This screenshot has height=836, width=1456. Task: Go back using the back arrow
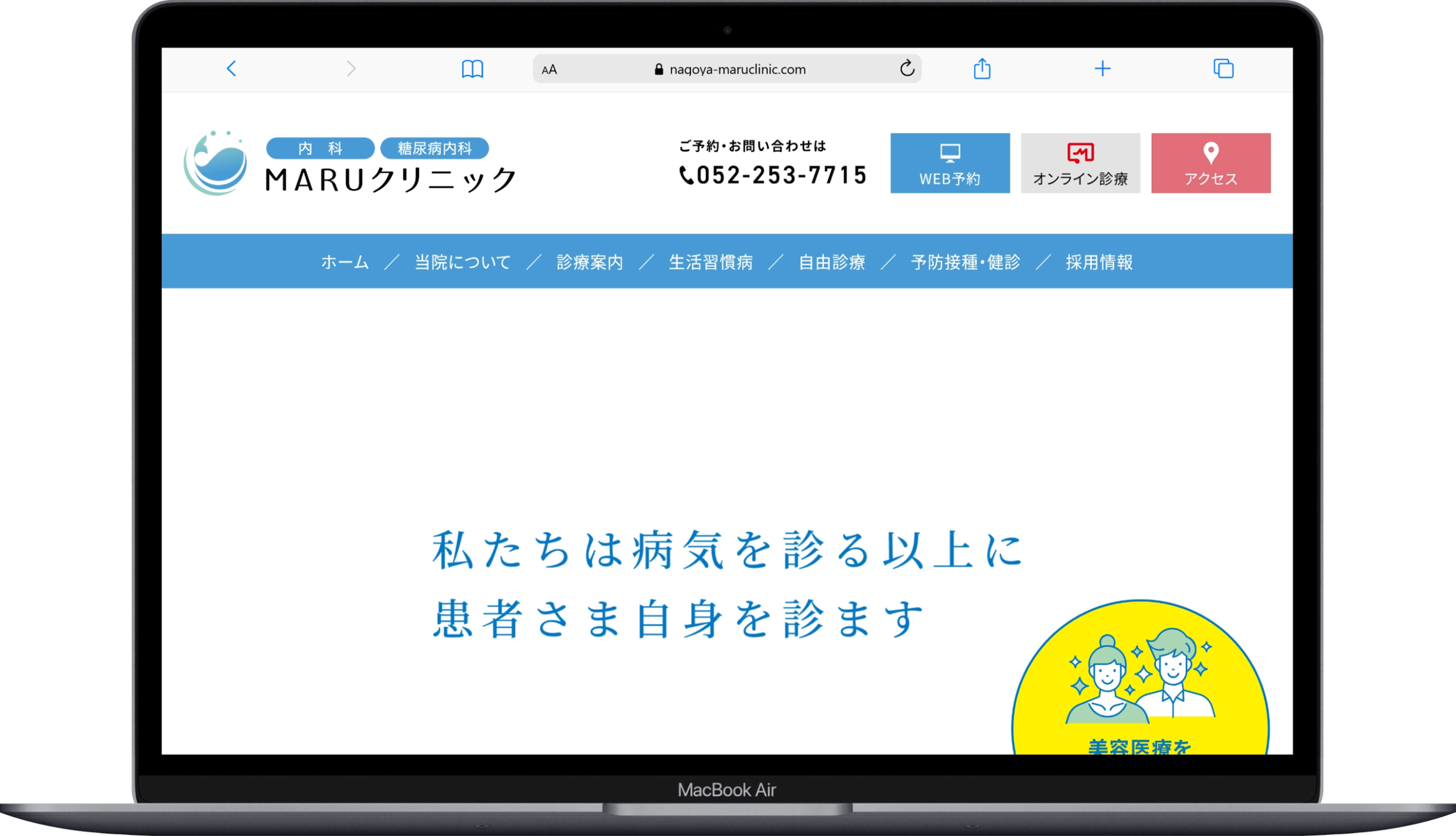coord(231,68)
